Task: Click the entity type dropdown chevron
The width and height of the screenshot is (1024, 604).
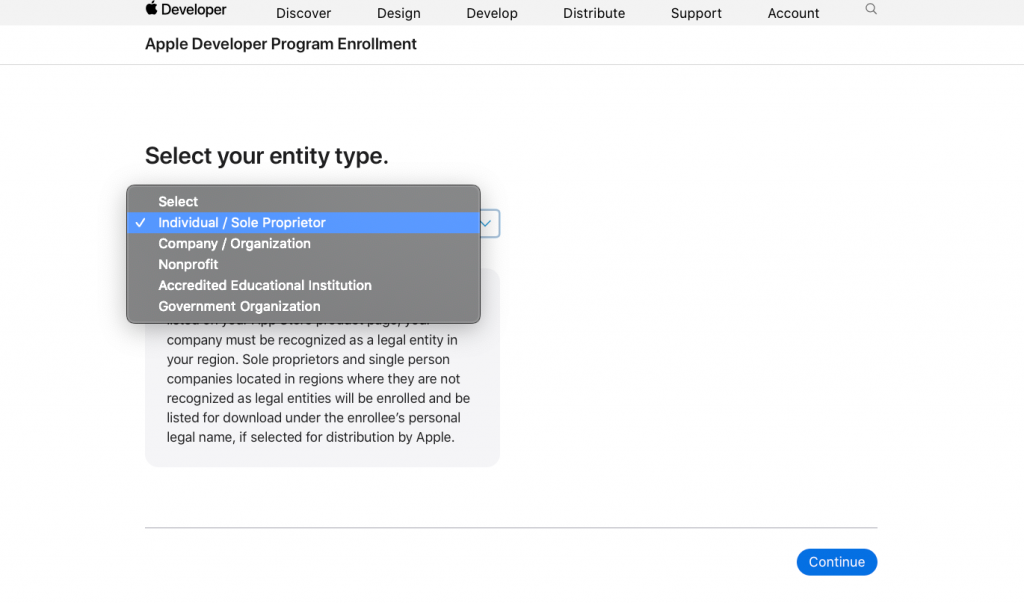Action: coord(487,223)
